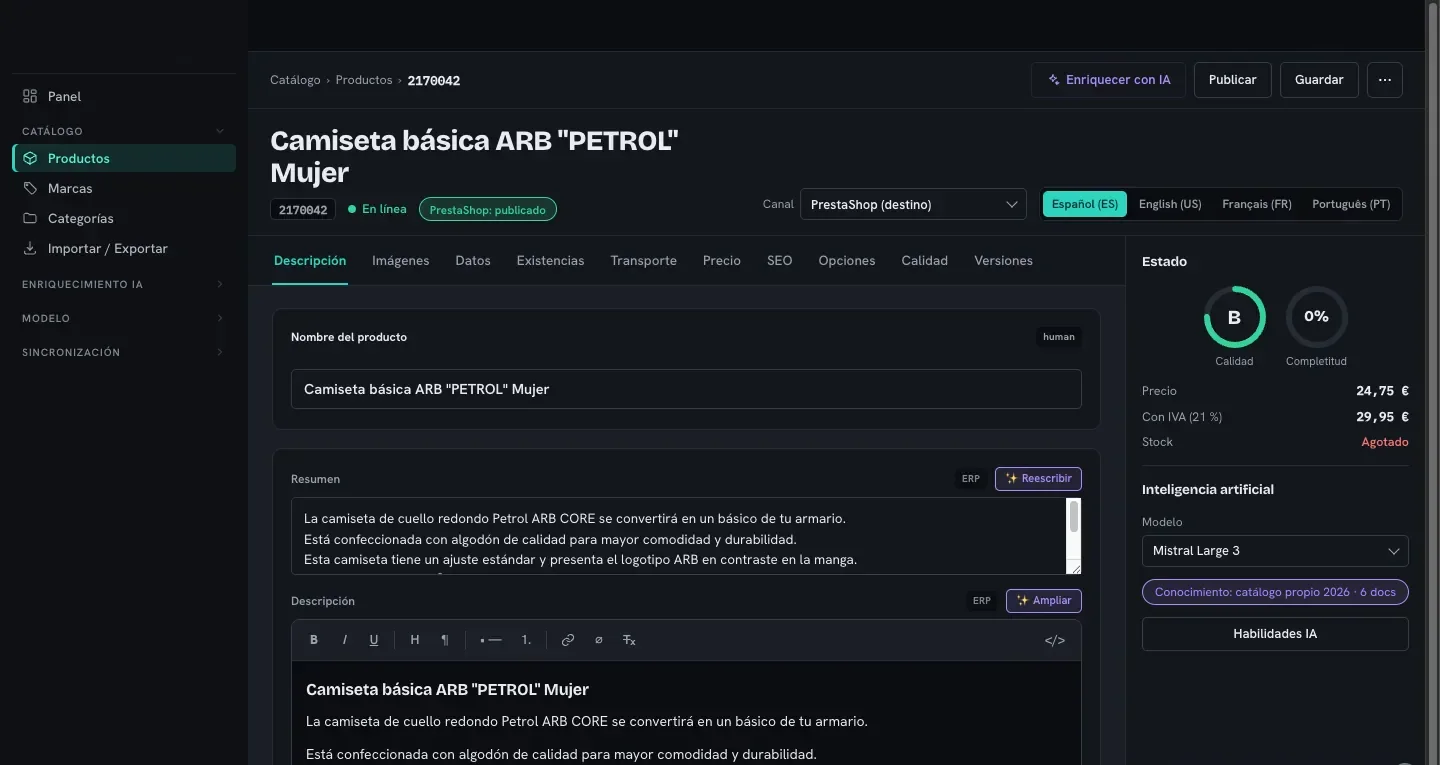Screen dimensions: 1440x765
Task: Open the Opciones tab
Action: [846, 260]
